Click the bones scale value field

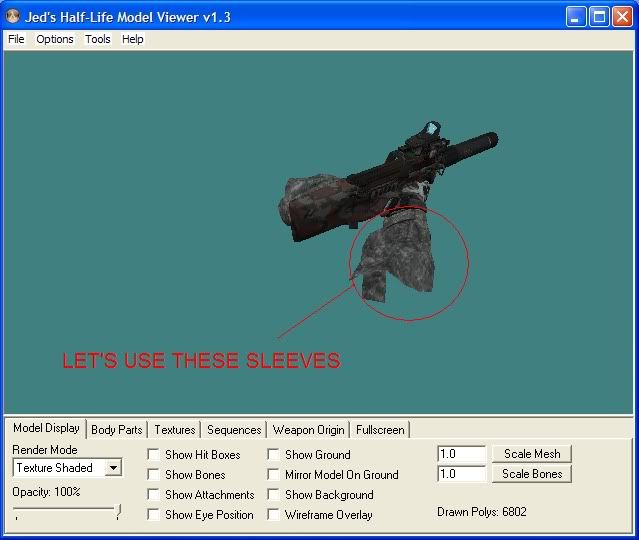(462, 474)
